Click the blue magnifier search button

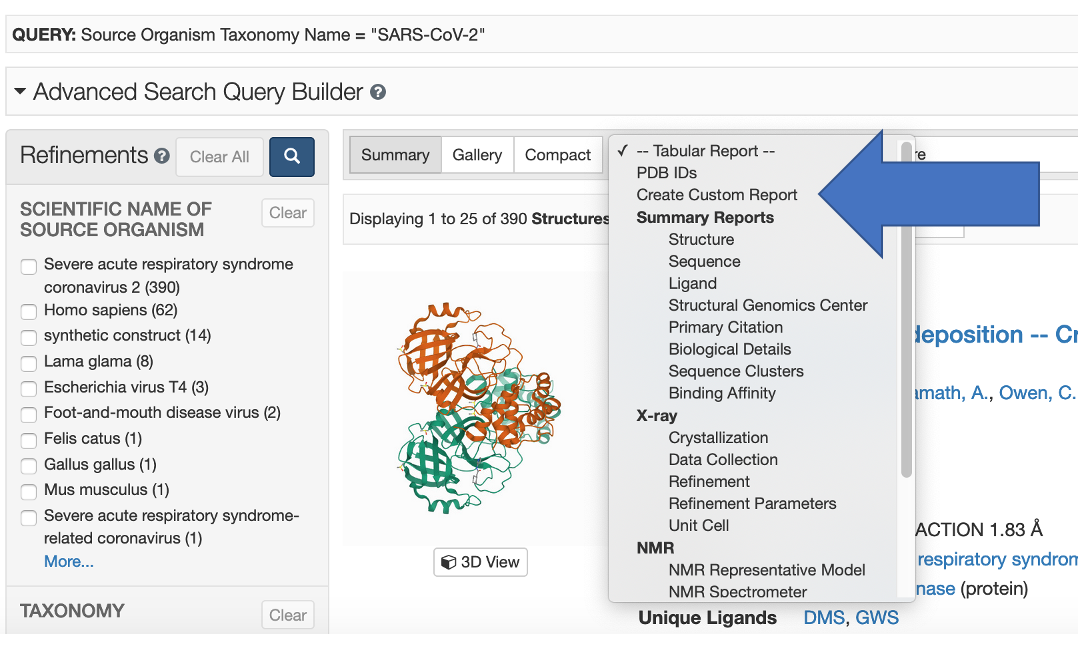(291, 157)
